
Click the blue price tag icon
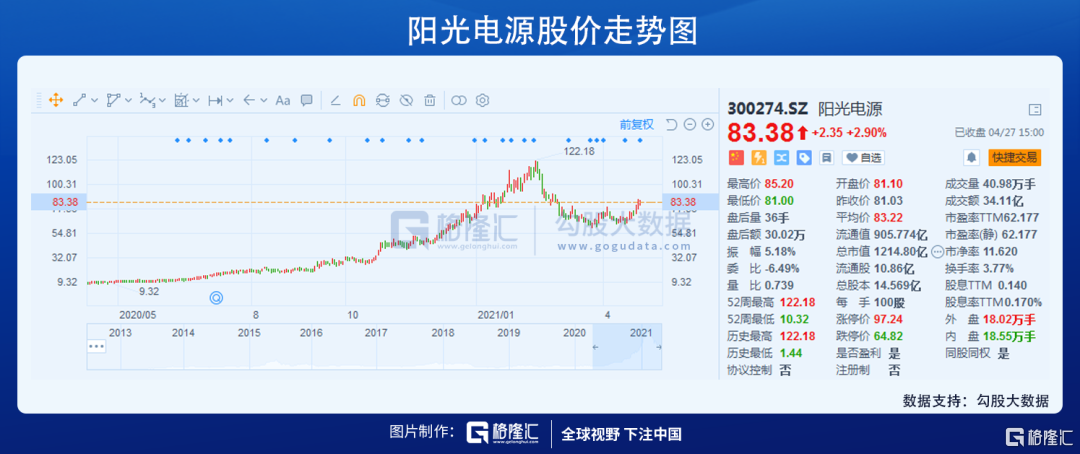click(x=803, y=158)
